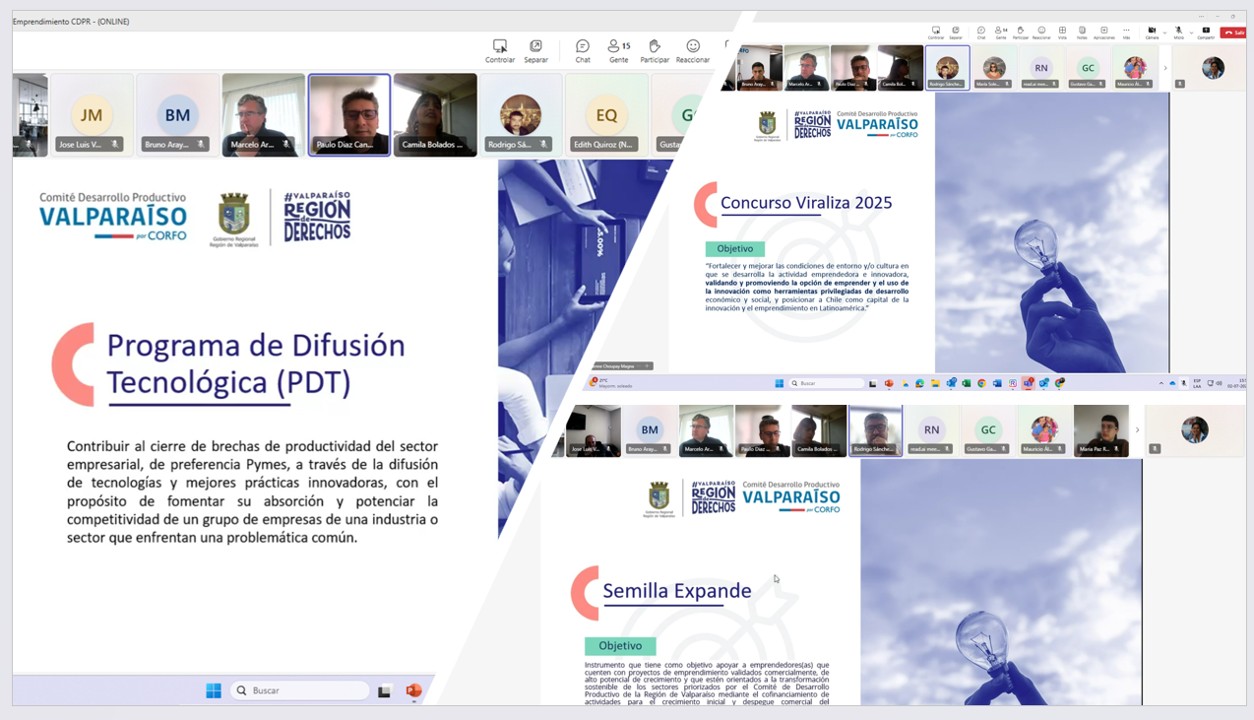Open the Vista layout options

tap(1062, 32)
